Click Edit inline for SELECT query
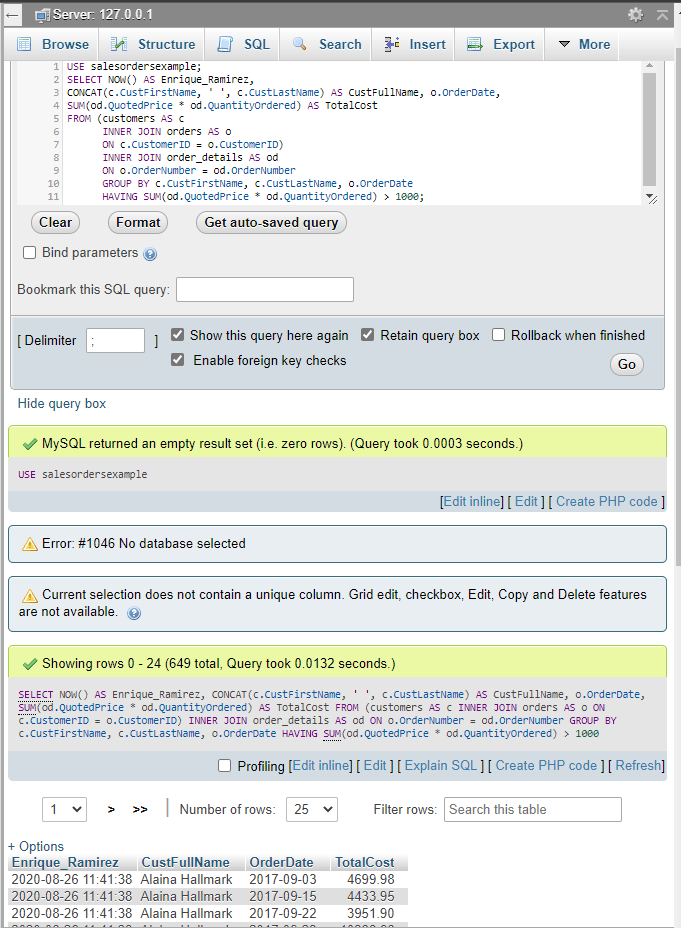Viewport: 681px width, 928px height. [321, 766]
